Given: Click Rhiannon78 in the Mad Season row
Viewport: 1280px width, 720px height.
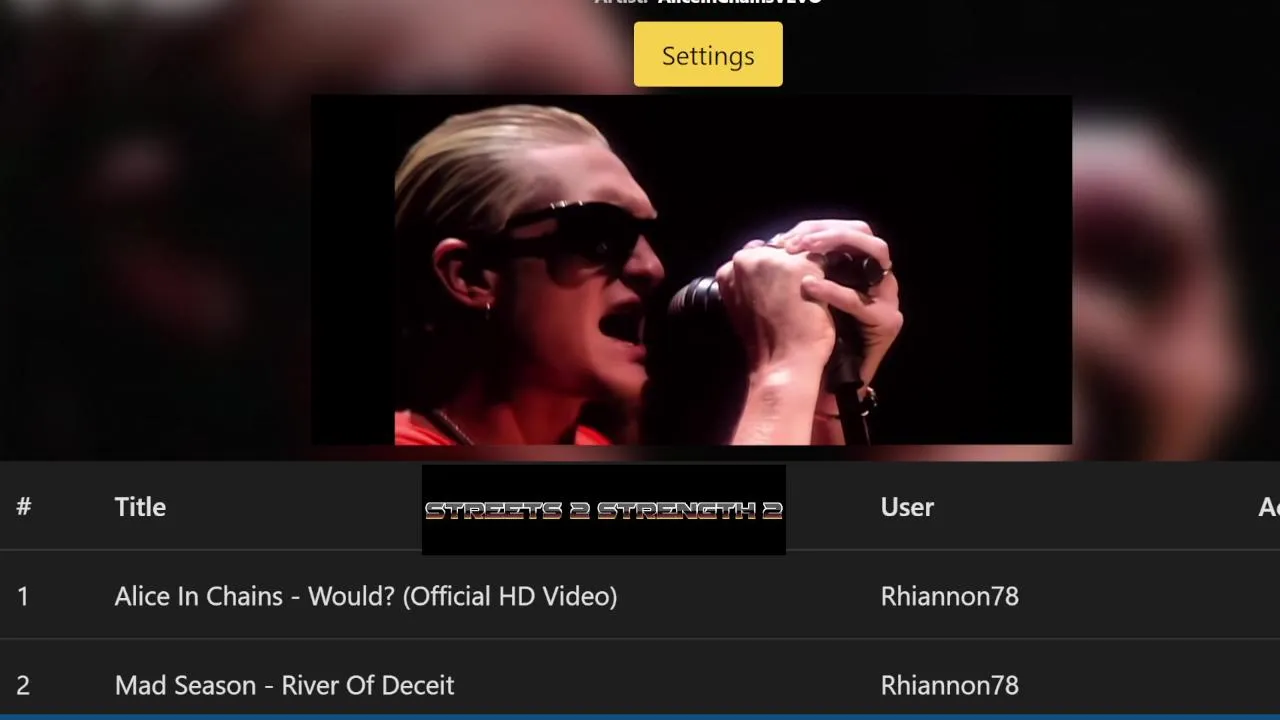Looking at the screenshot, I should tap(950, 685).
